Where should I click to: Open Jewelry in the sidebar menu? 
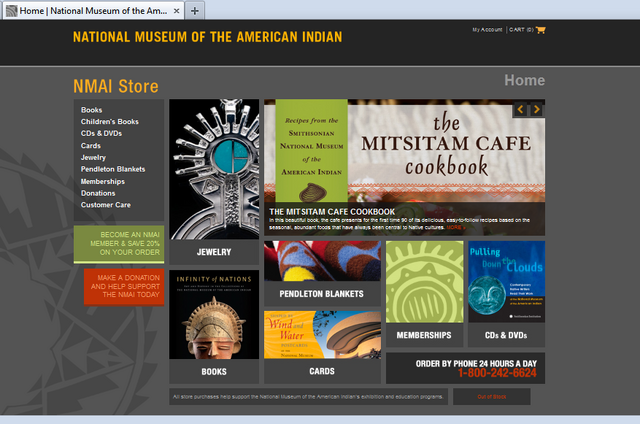tap(93, 158)
